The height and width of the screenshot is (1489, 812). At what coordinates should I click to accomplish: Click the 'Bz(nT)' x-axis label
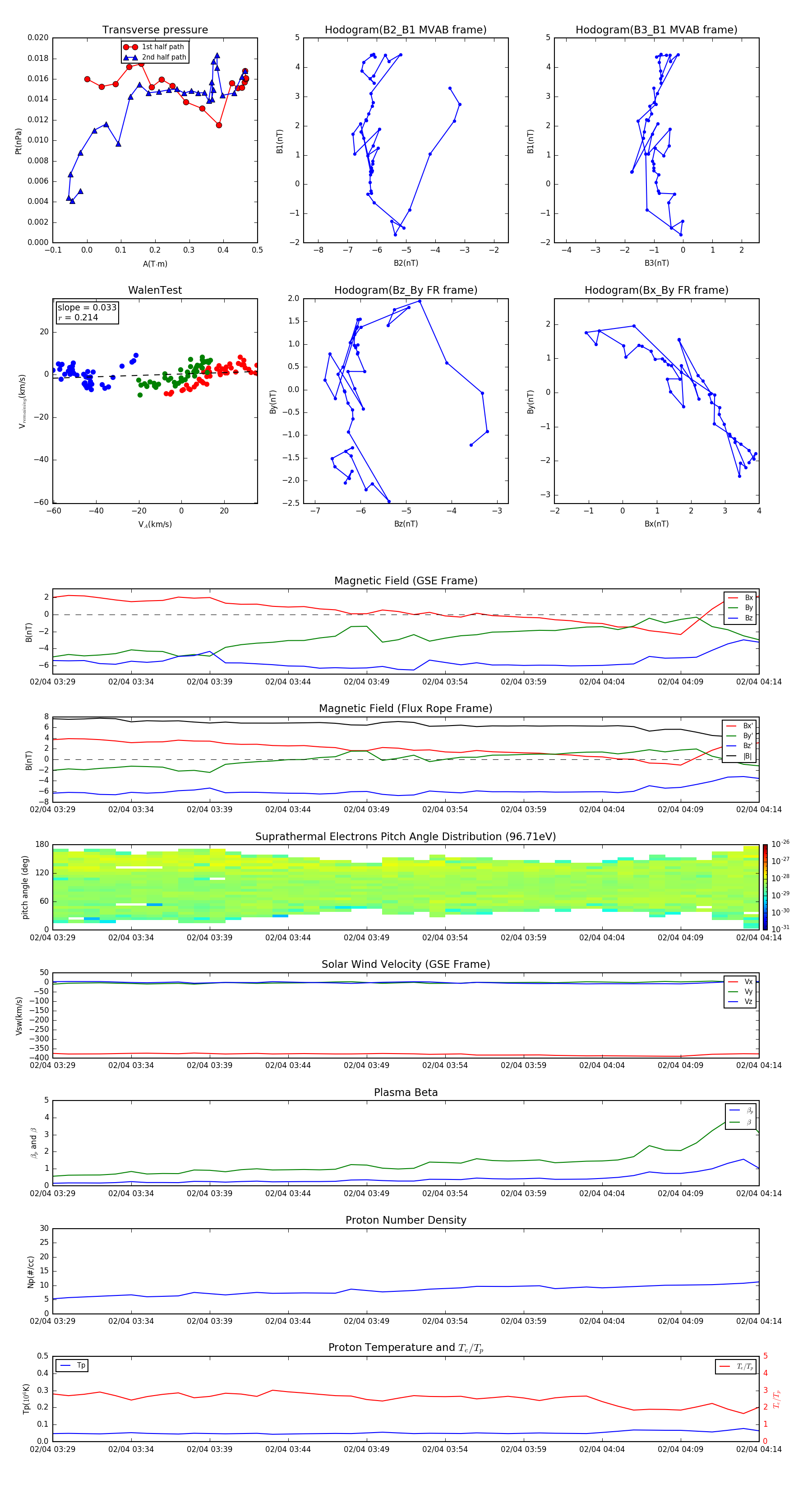(406, 524)
